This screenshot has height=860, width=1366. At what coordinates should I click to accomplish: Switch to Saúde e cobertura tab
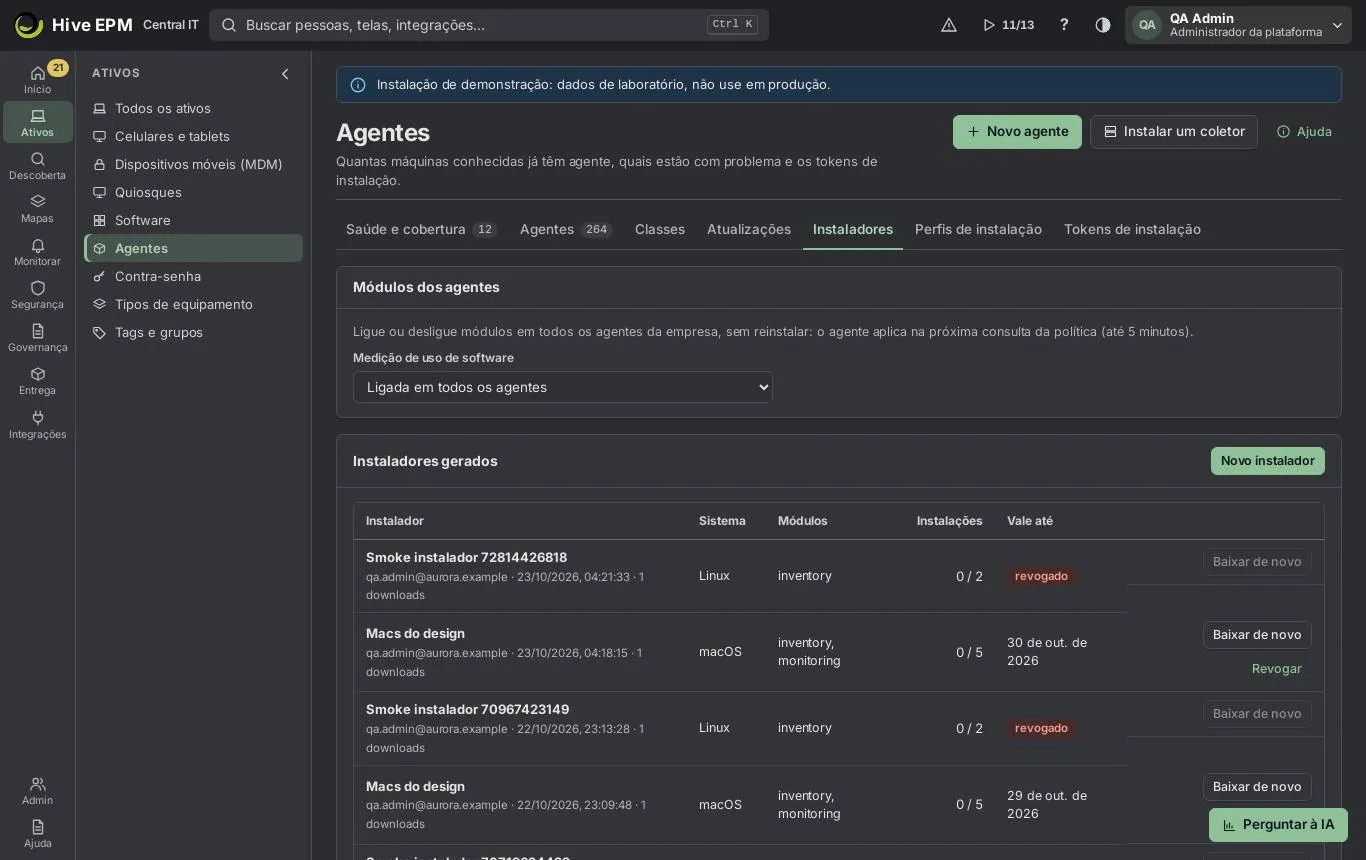coord(422,229)
